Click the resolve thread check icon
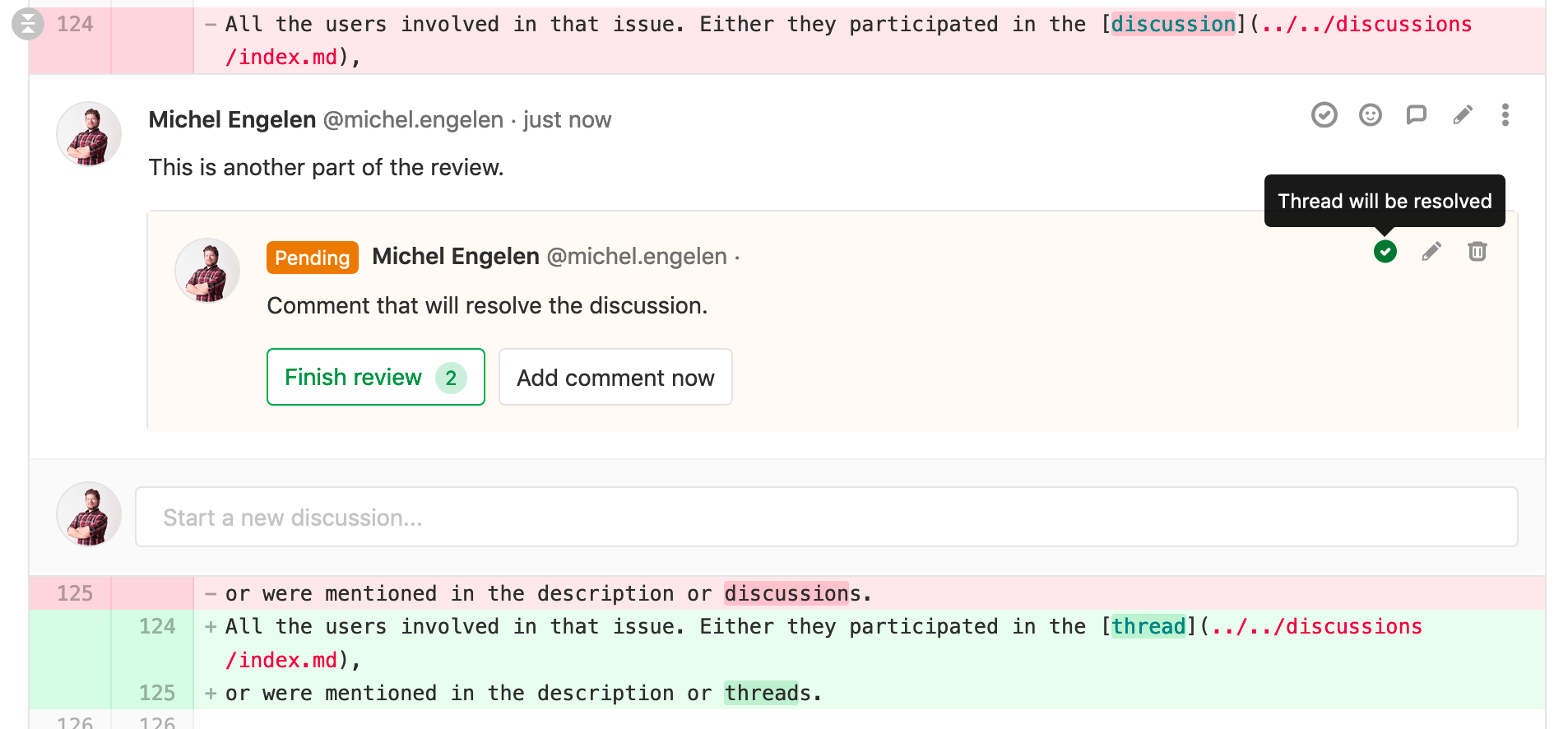The height and width of the screenshot is (729, 1568). [1324, 115]
